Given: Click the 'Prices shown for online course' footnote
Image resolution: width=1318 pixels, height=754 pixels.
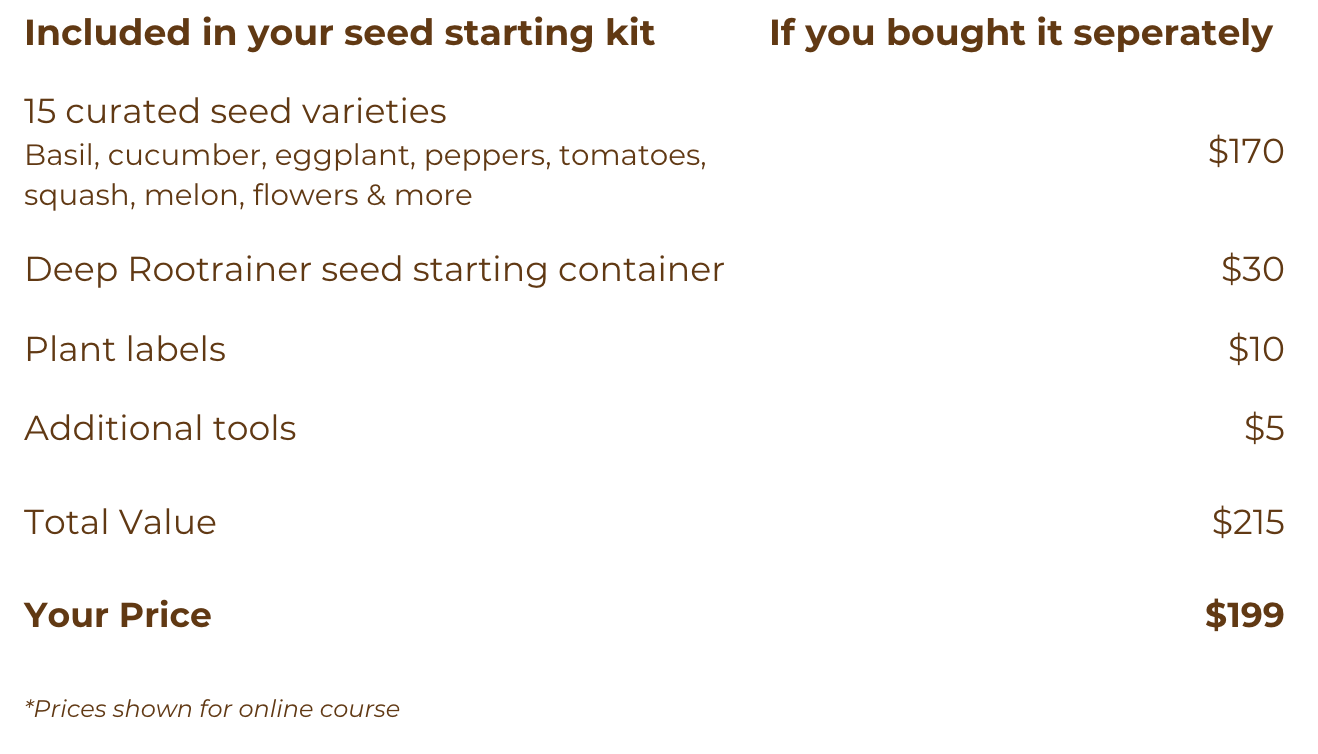Looking at the screenshot, I should click(211, 709).
